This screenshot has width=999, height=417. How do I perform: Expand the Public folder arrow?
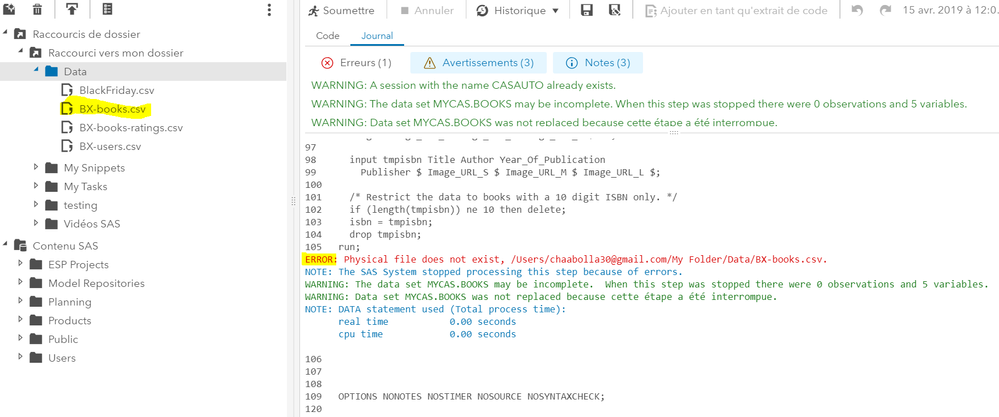click(x=20, y=338)
